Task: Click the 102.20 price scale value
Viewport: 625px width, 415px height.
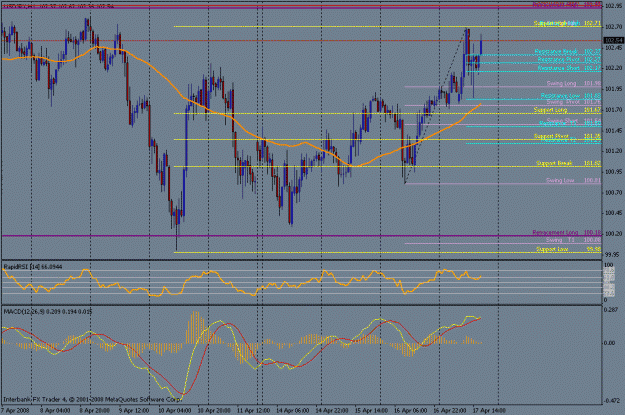Action: [614, 68]
